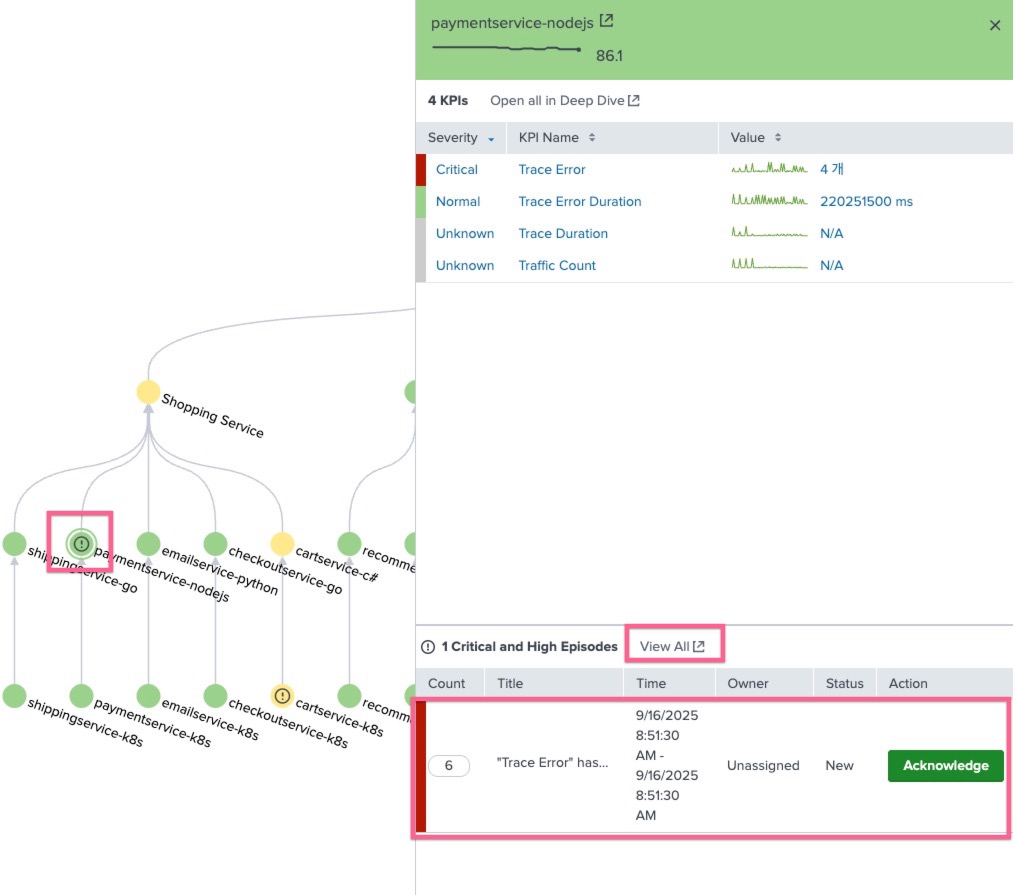1016x895 pixels.
Task: Click the Unassigned owner cell
Action: click(x=763, y=765)
